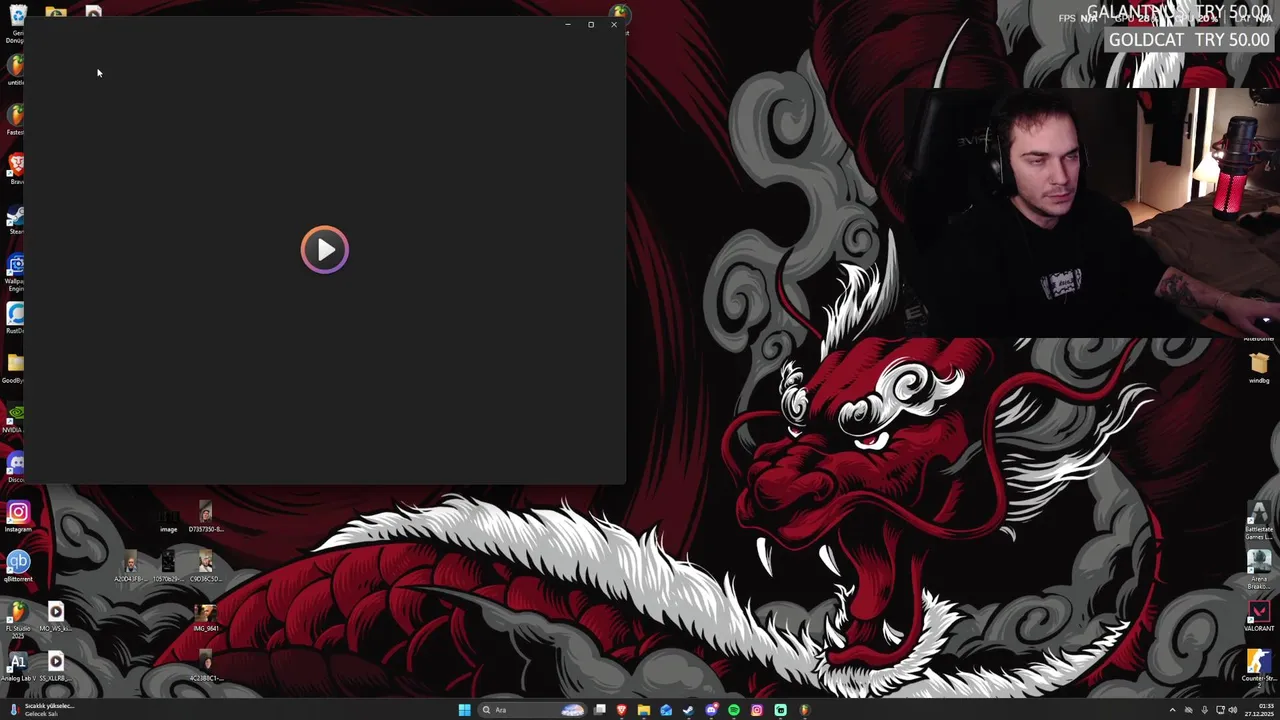
Task: Select the A20D43FB image file thumbnail
Action: coord(130,567)
